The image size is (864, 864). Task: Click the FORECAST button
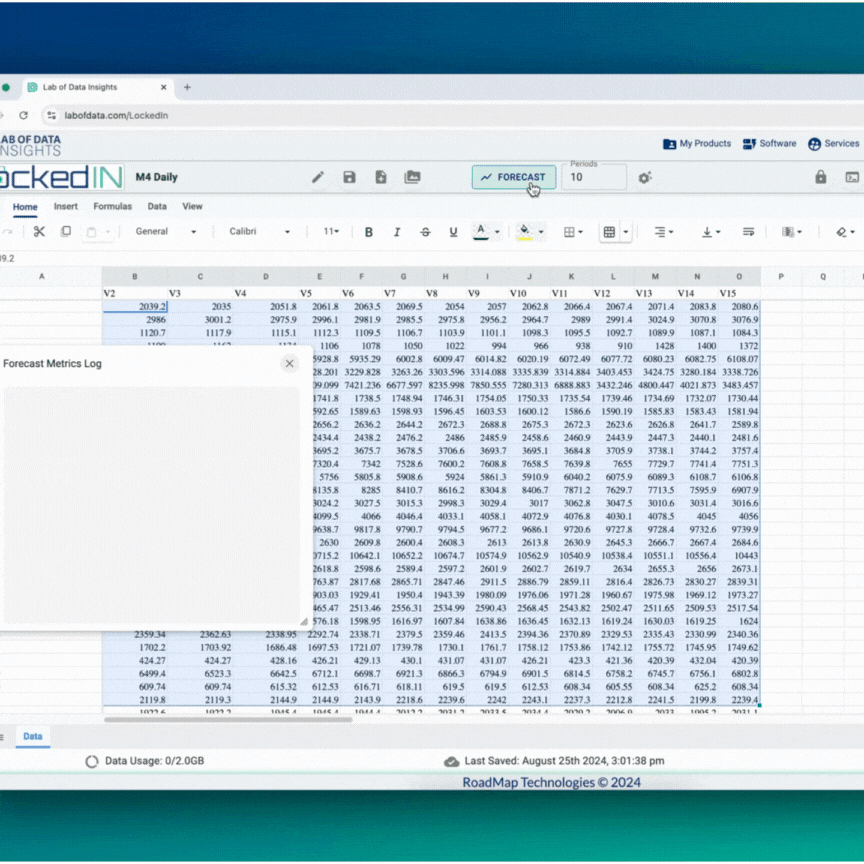coord(514,177)
